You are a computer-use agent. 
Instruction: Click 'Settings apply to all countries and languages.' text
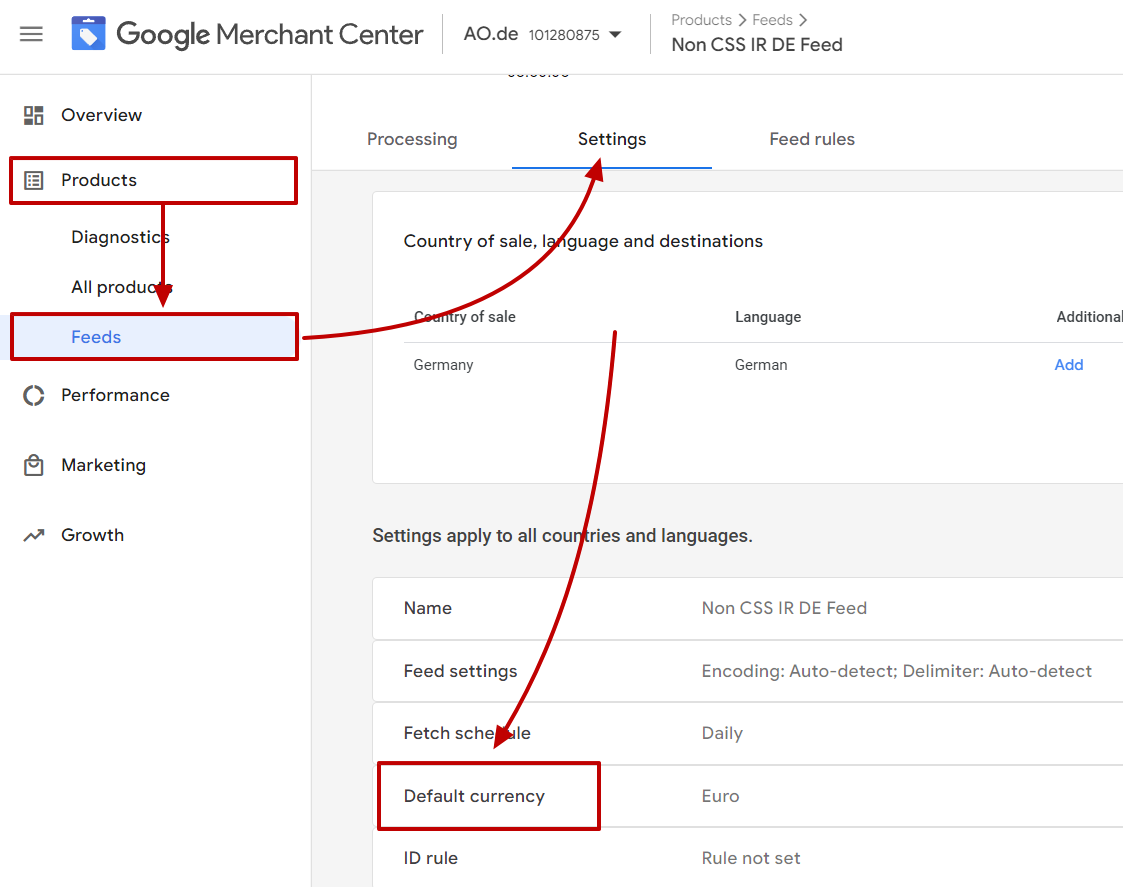click(x=562, y=536)
